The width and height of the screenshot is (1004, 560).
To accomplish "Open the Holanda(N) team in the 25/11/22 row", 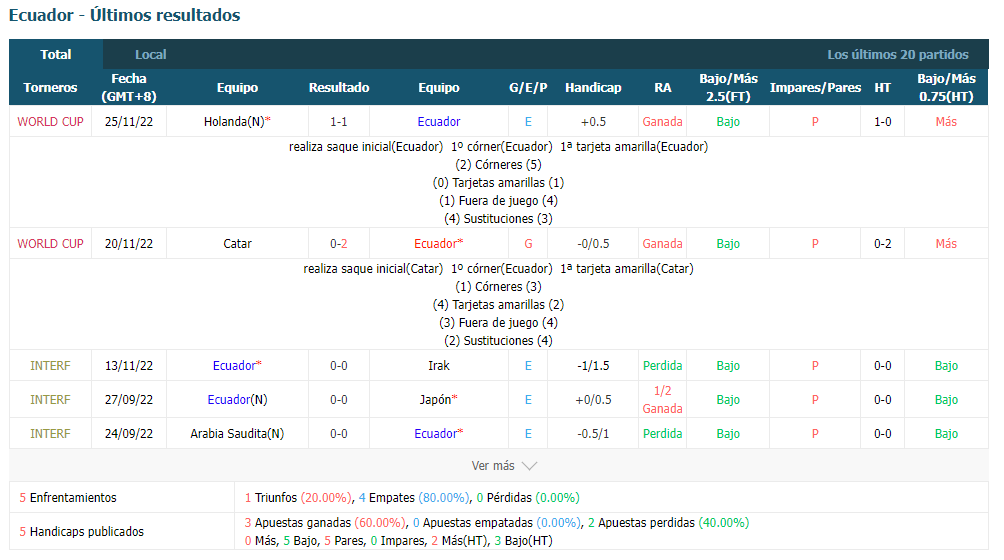I will pyautogui.click(x=237, y=122).
